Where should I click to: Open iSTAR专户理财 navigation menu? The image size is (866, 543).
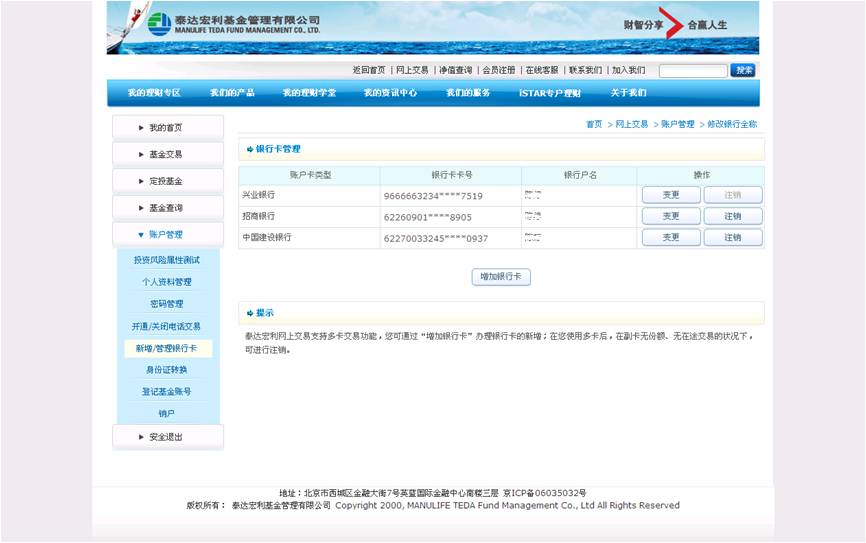tap(550, 93)
